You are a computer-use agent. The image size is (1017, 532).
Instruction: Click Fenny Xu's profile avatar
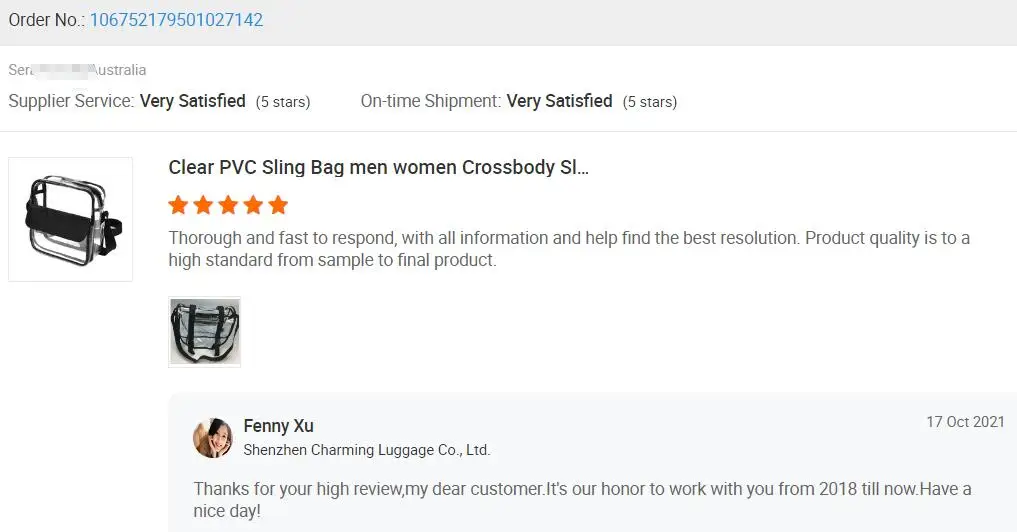pos(213,438)
